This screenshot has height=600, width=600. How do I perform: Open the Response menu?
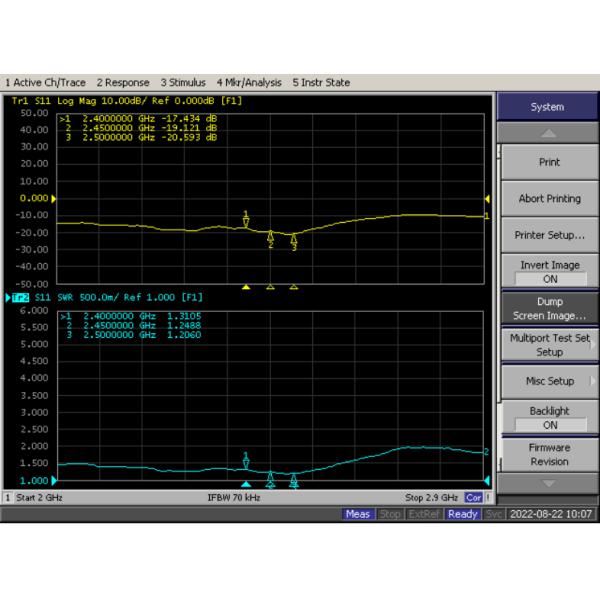(123, 83)
